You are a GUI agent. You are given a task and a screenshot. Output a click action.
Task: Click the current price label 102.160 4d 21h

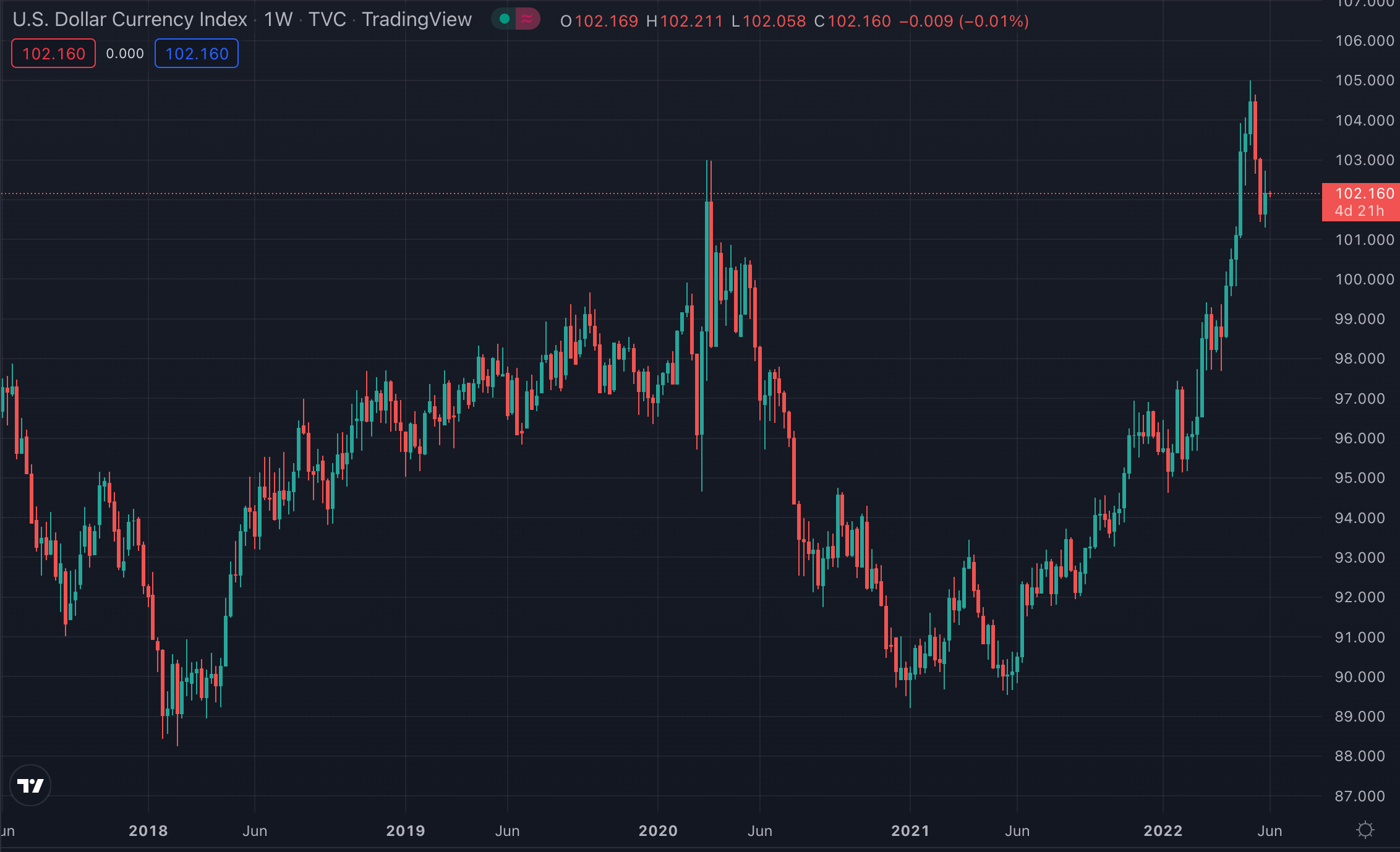click(x=1360, y=202)
